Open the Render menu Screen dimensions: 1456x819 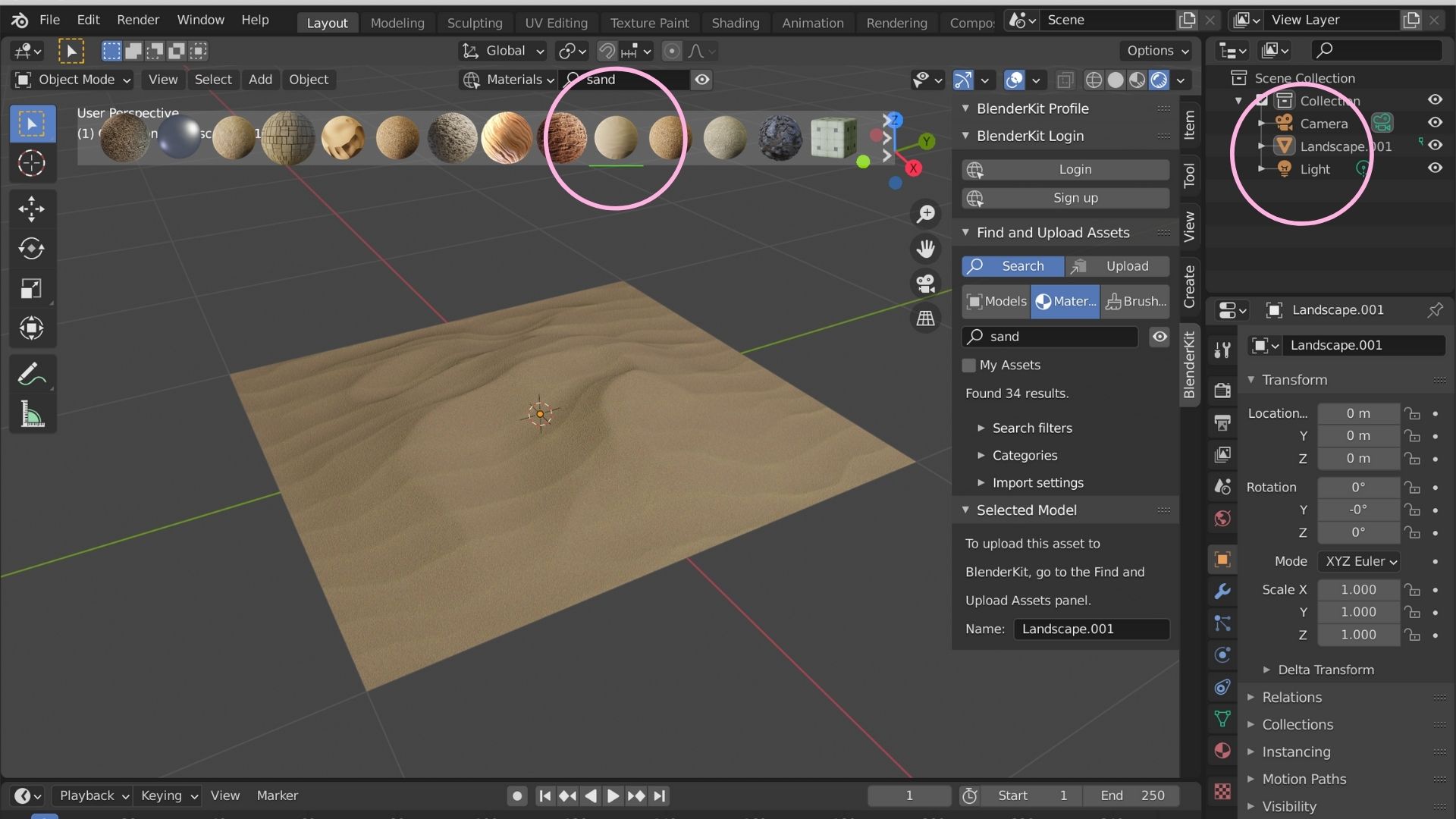coord(138,20)
